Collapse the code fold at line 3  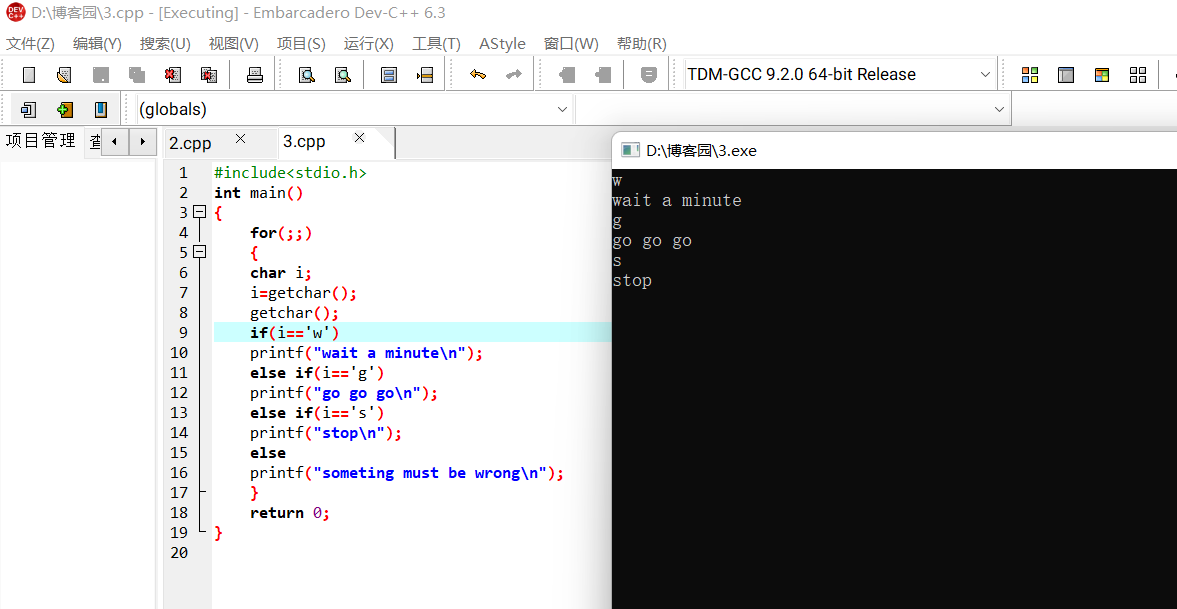pos(199,213)
